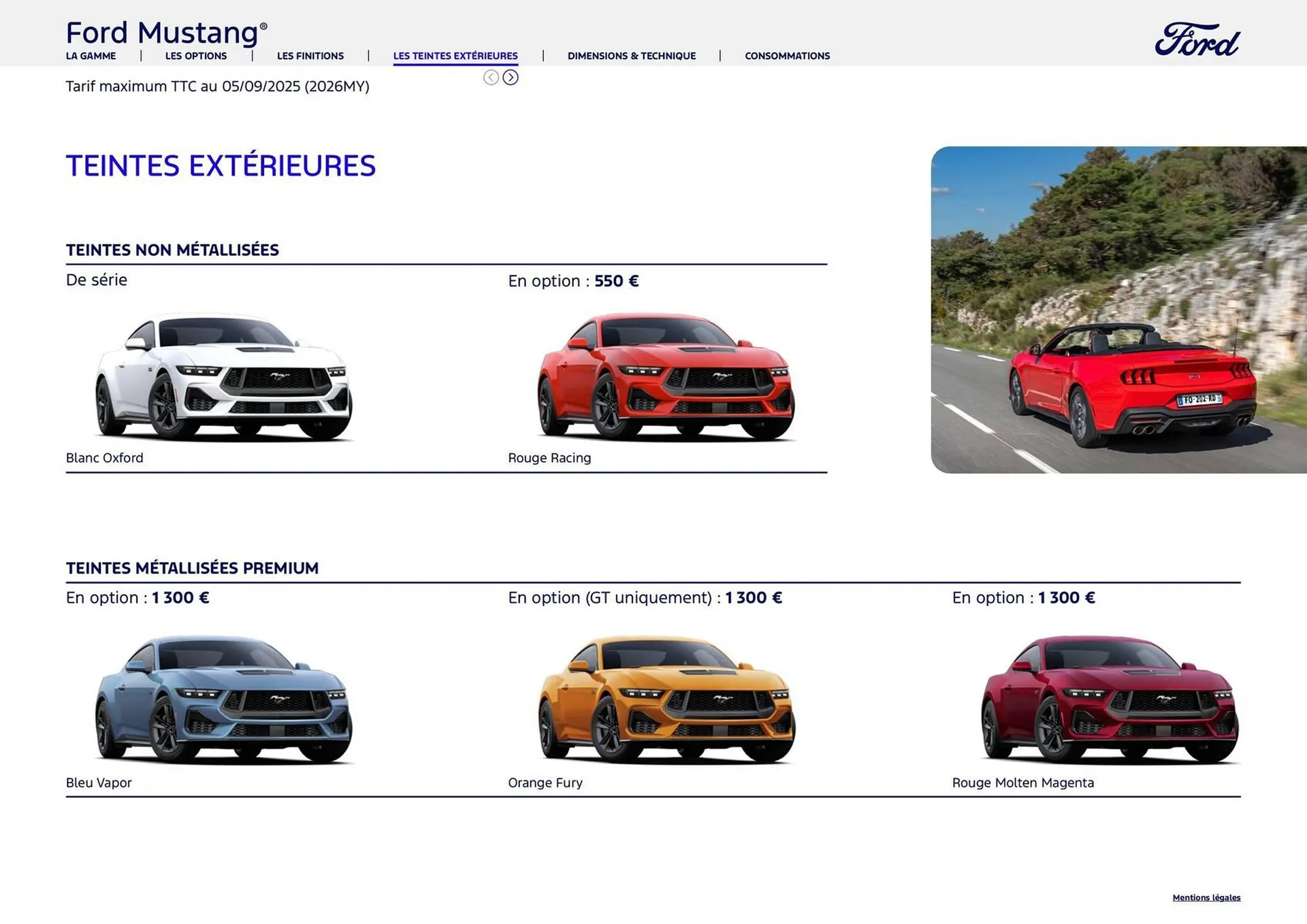The width and height of the screenshot is (1307, 924).
Task: Open the CONSOMMATIONS page
Action: point(787,56)
